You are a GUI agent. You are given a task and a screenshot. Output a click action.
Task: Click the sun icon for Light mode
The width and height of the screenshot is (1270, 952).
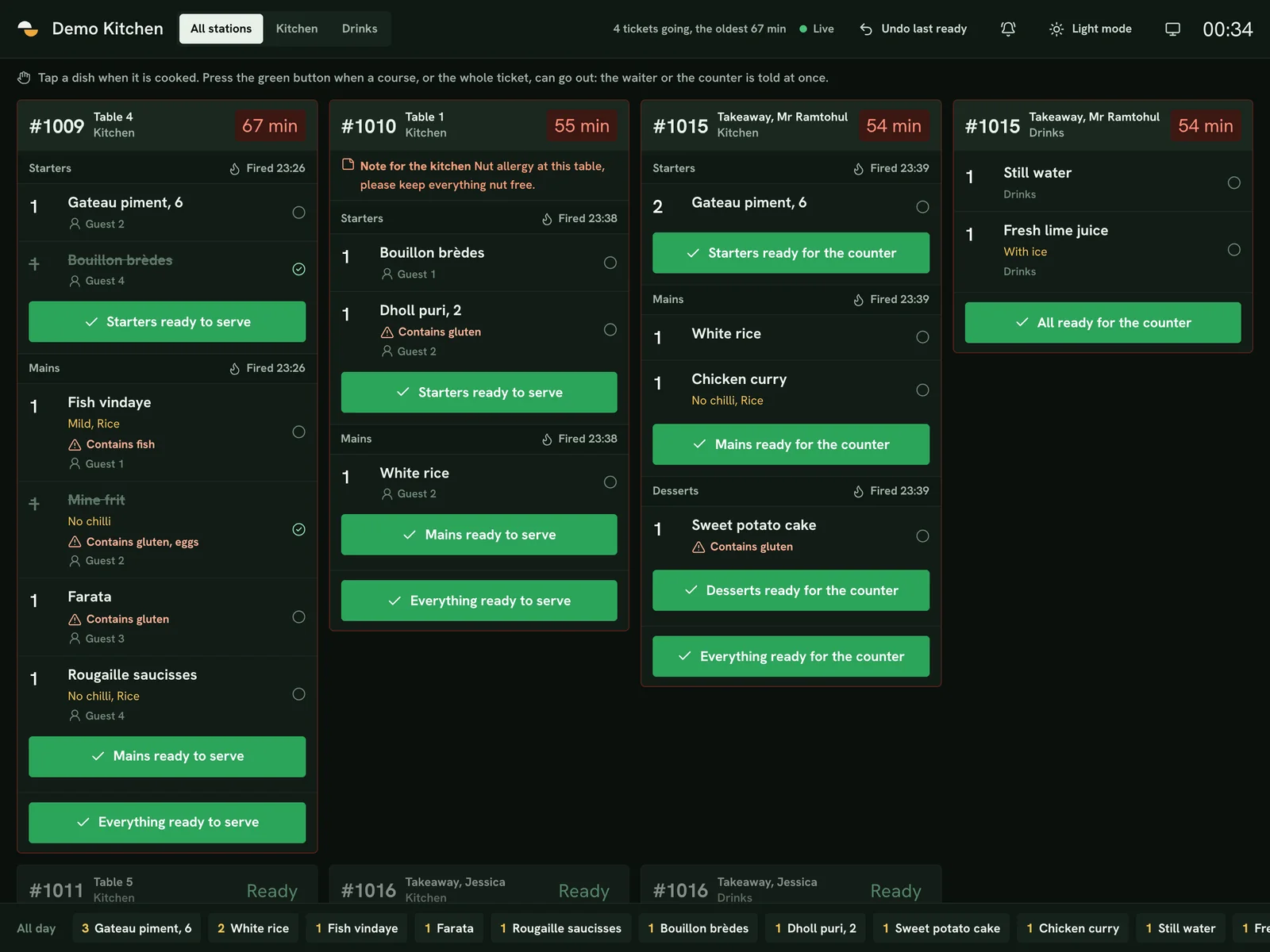pyautogui.click(x=1056, y=29)
